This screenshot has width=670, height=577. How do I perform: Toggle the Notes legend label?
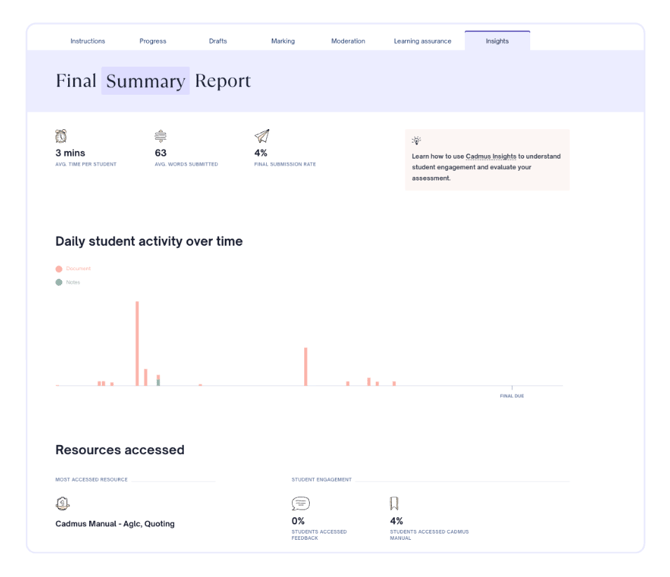point(73,282)
